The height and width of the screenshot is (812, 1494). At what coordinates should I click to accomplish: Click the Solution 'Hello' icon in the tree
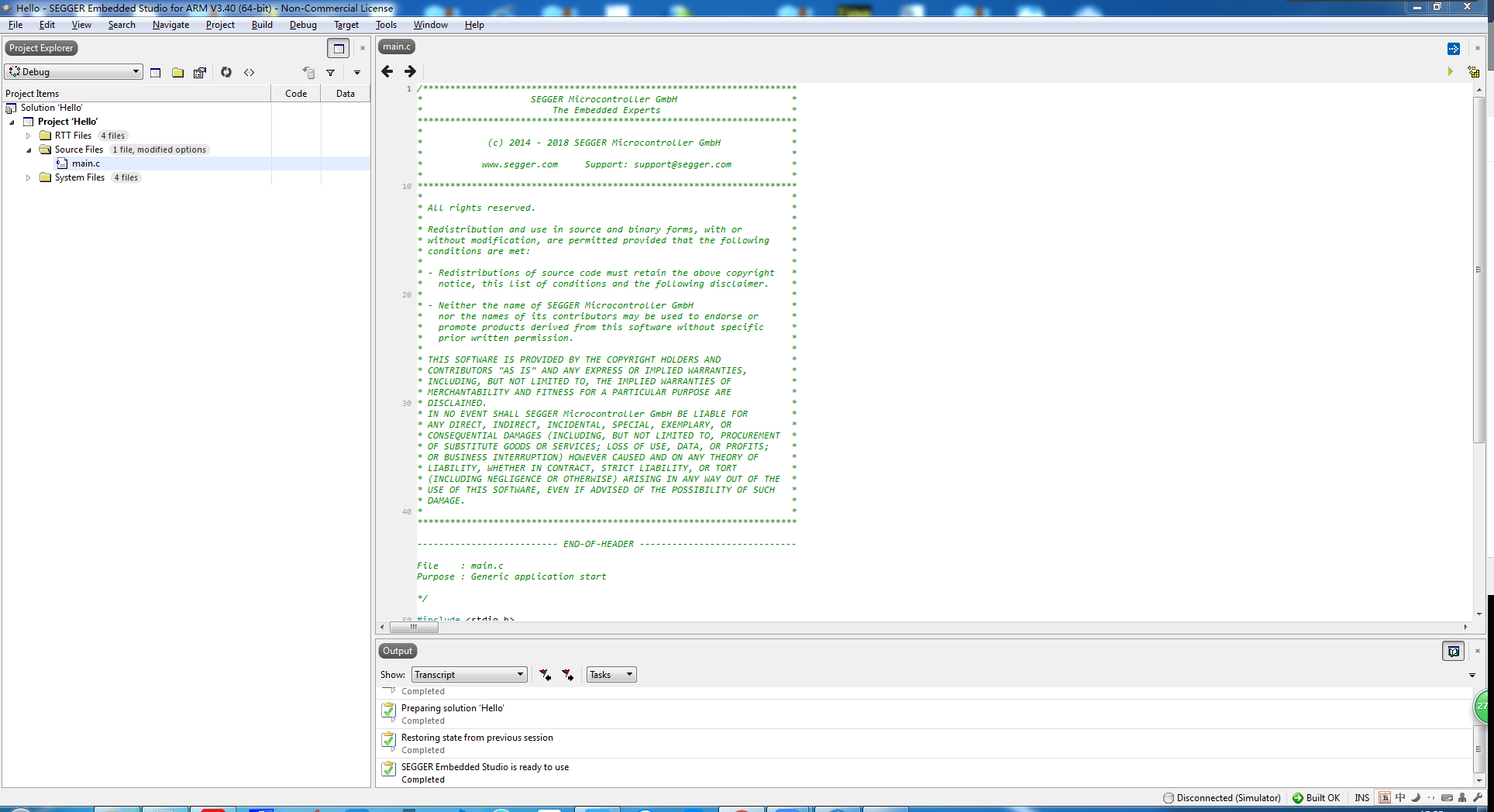[11, 108]
